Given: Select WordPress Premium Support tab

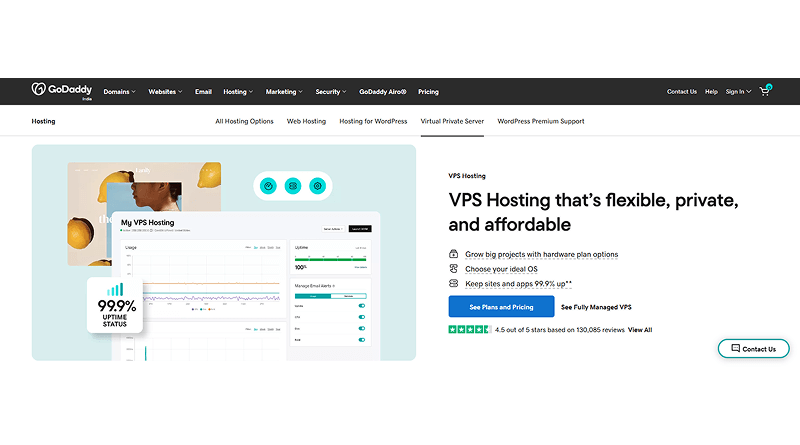Looking at the screenshot, I should pos(540,121).
